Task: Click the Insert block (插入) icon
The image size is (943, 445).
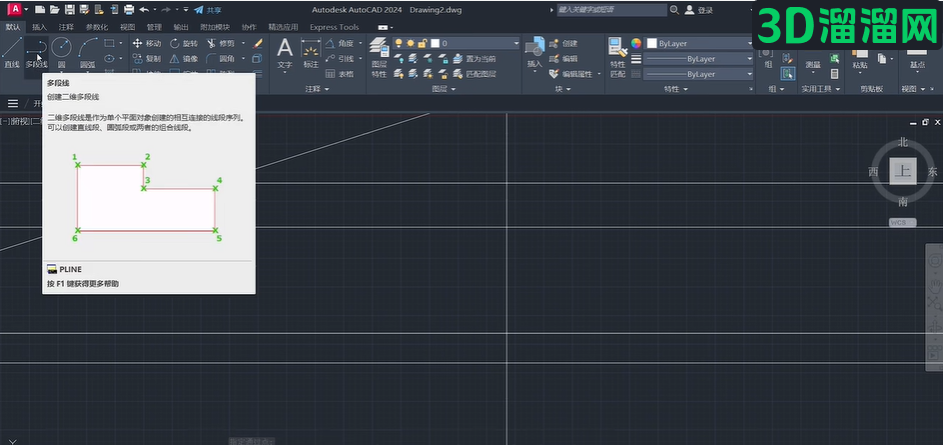Action: point(534,53)
